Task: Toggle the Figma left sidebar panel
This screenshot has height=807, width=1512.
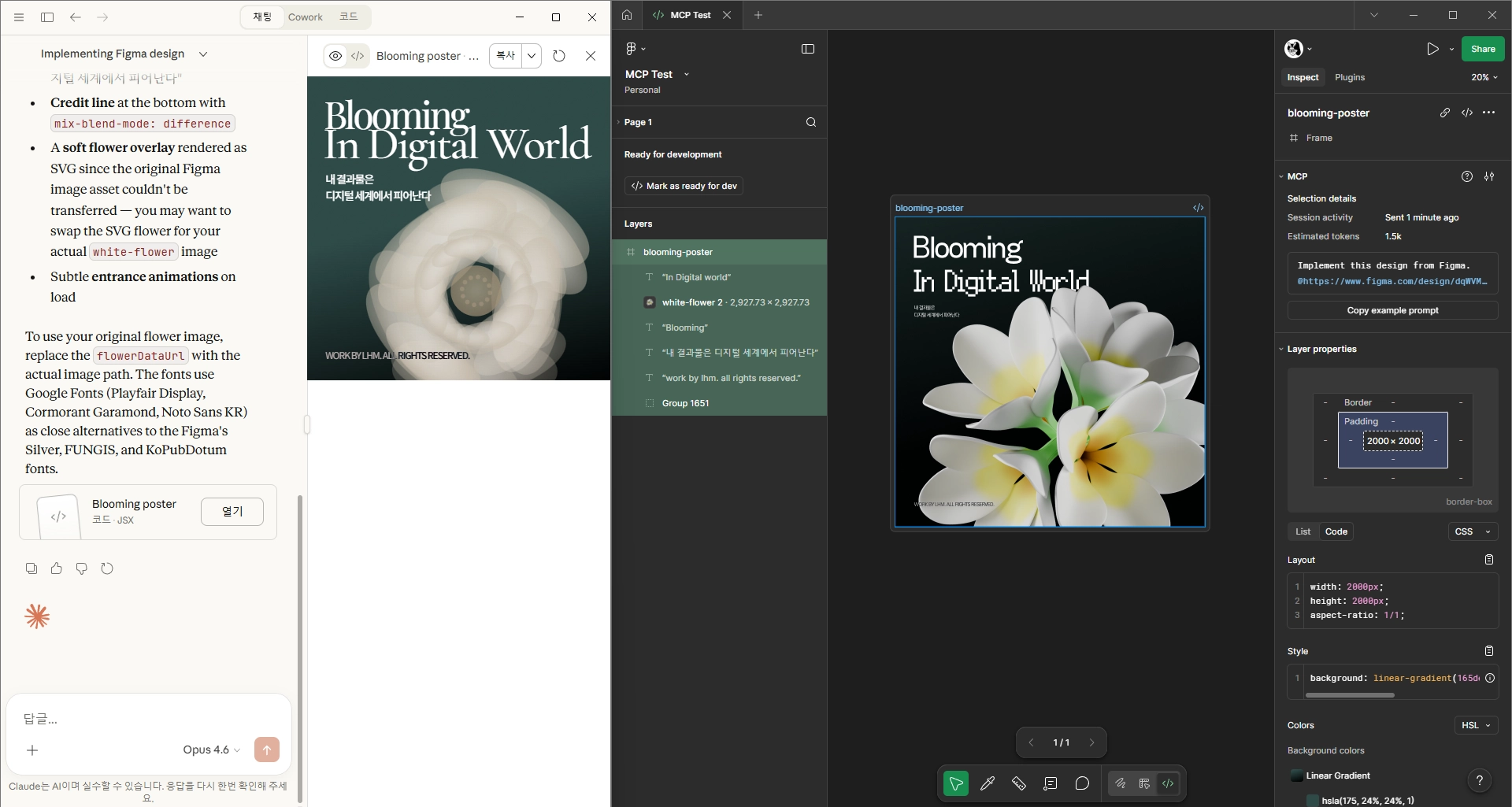Action: point(807,49)
